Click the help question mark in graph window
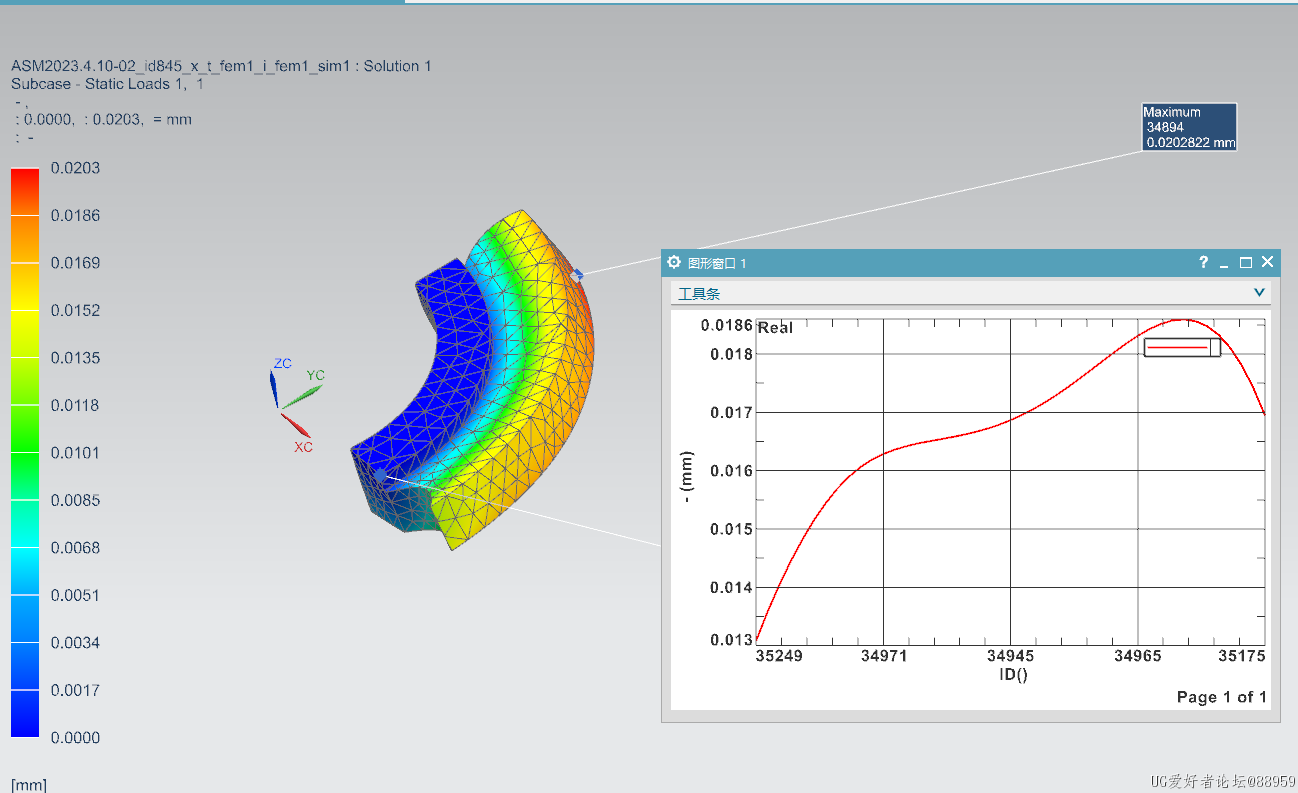Image resolution: width=1298 pixels, height=793 pixels. pos(1204,262)
